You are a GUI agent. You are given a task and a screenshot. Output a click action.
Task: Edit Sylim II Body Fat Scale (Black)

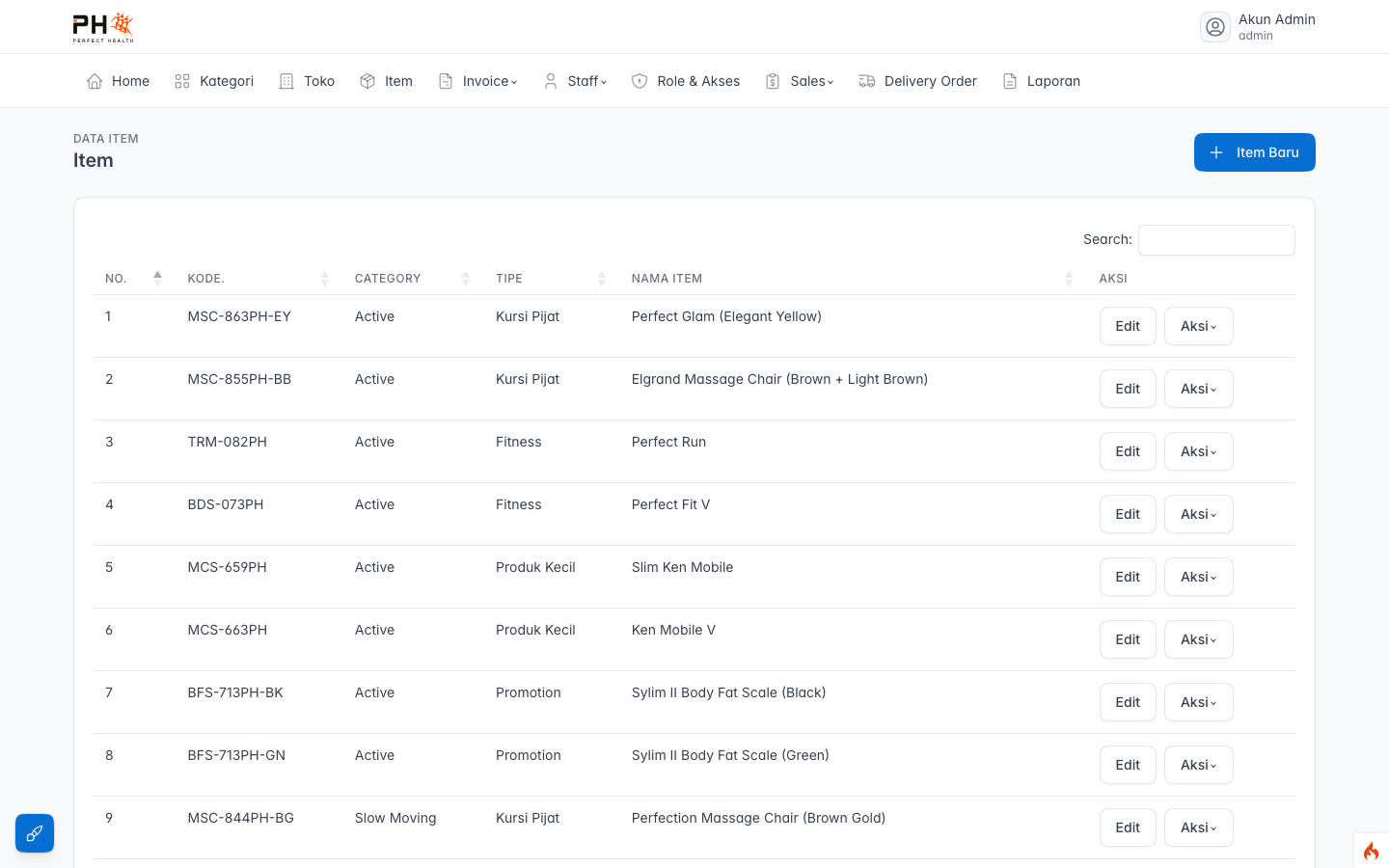point(1128,702)
